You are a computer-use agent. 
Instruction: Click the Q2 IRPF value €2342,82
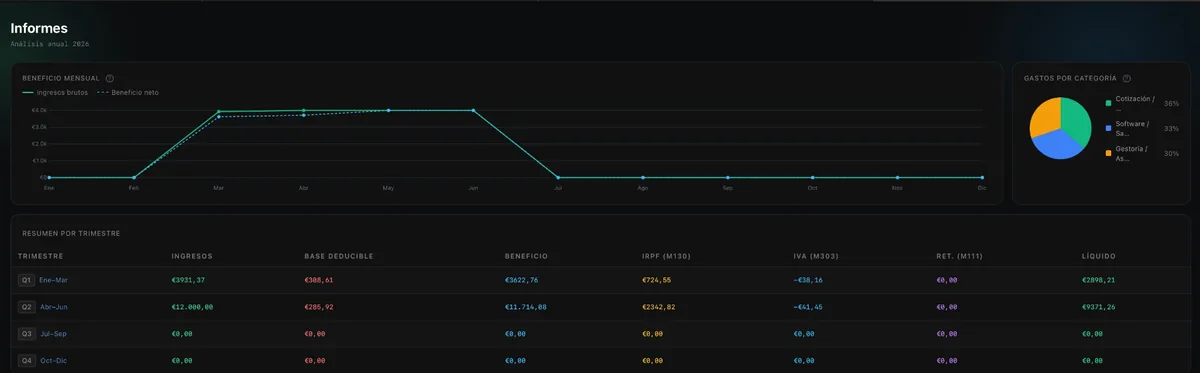tap(659, 307)
